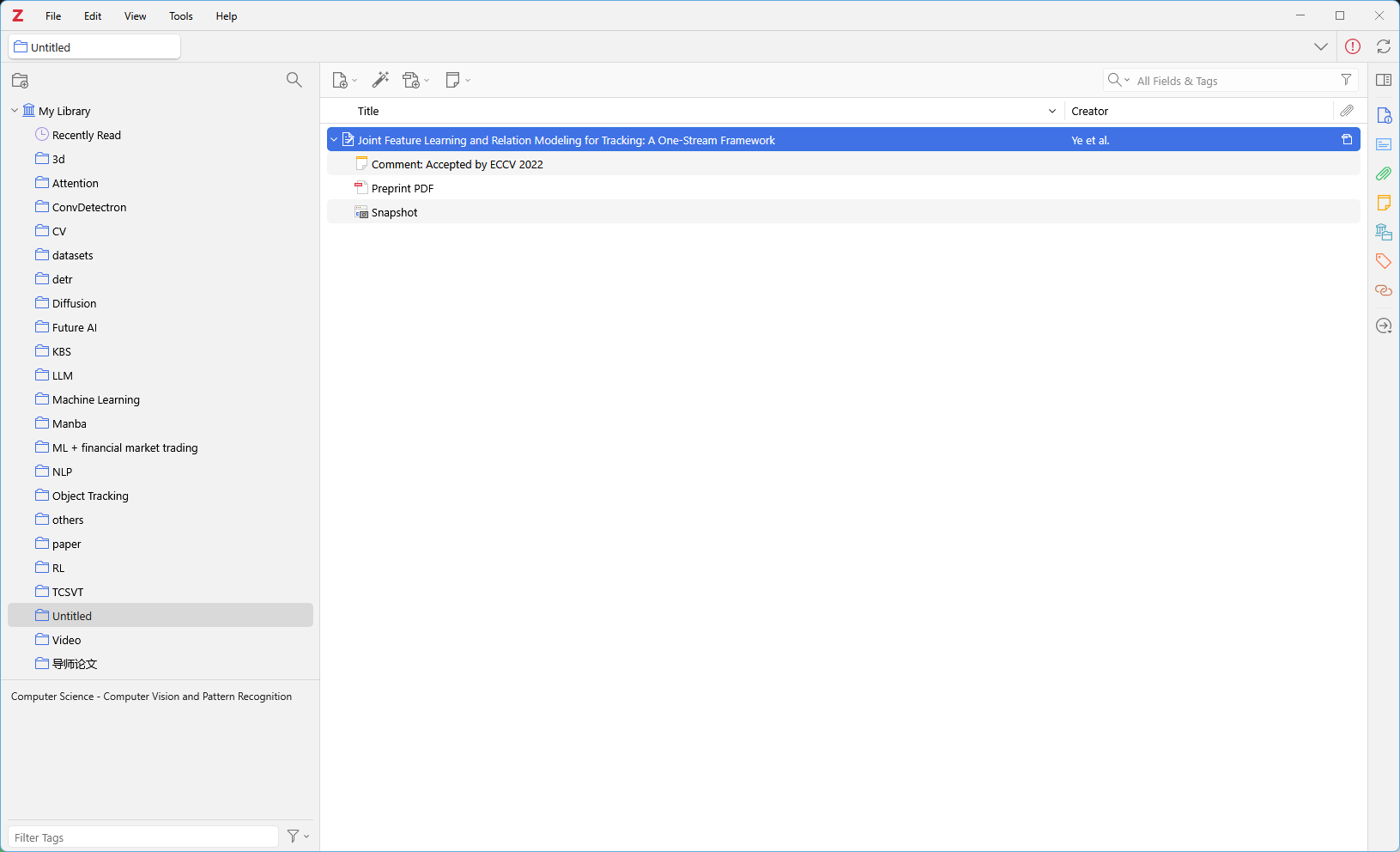The width and height of the screenshot is (1400, 852).
Task: Select the Computer Vision and Pattern Recognition tag
Action: pyautogui.click(x=151, y=697)
